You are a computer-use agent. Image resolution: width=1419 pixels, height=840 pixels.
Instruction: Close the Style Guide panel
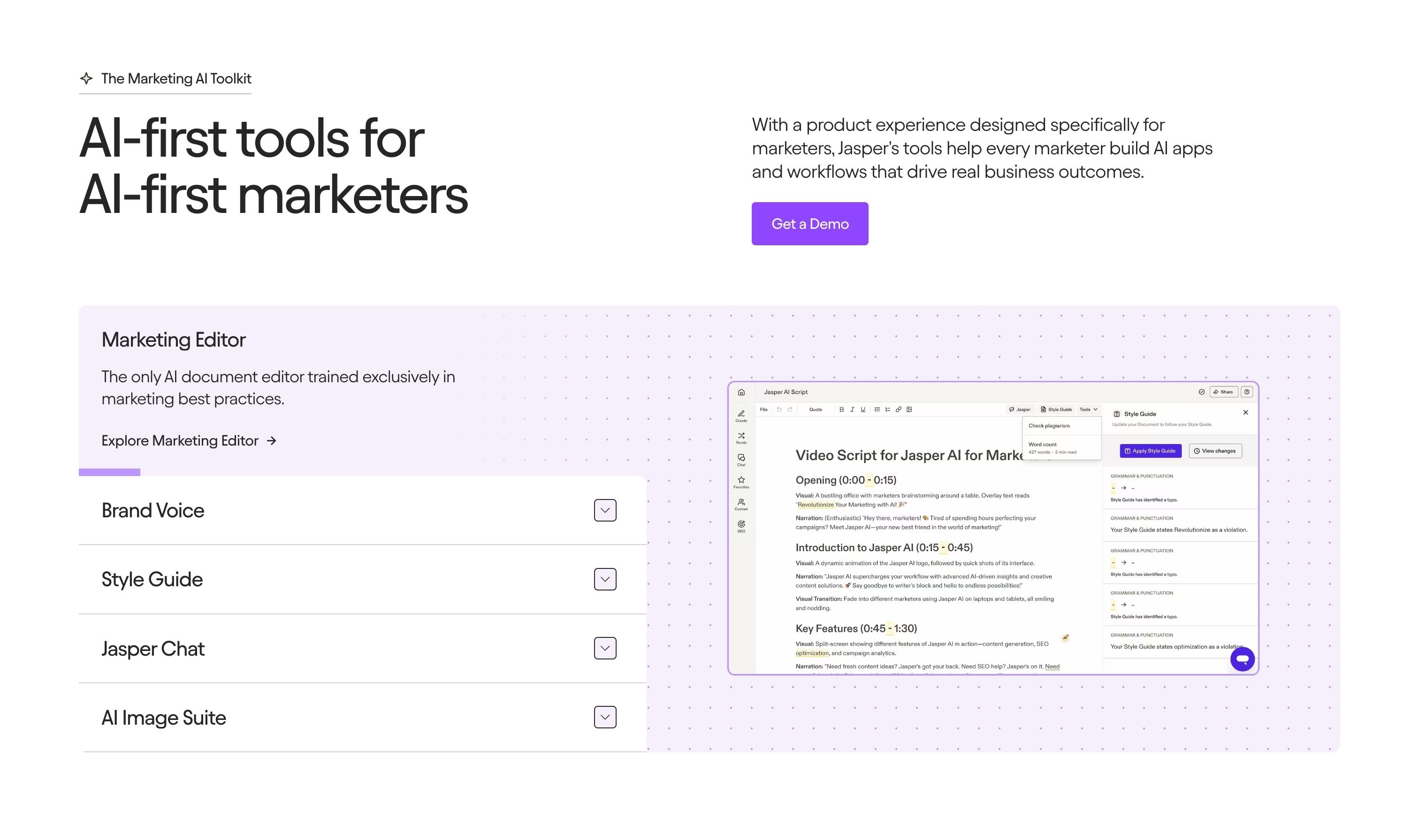1246,413
